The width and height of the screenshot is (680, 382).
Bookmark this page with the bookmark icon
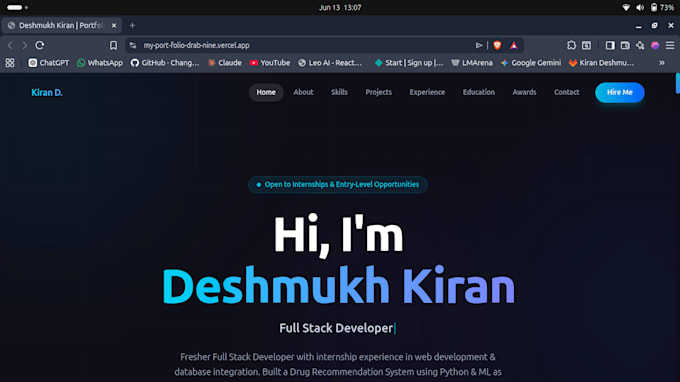[x=113, y=45]
